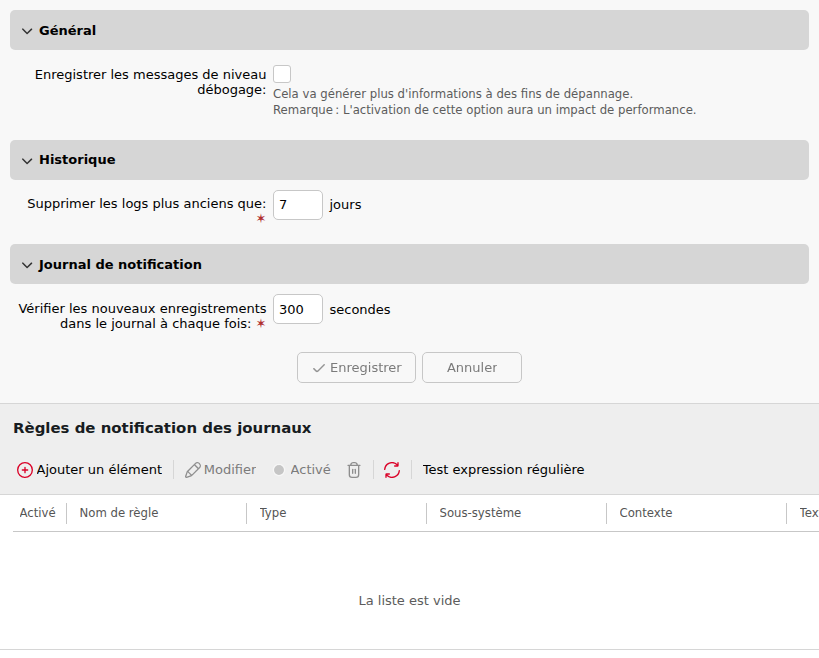The height and width of the screenshot is (658, 819).
Task: Click the red refresh arrows icon
Action: 392,470
